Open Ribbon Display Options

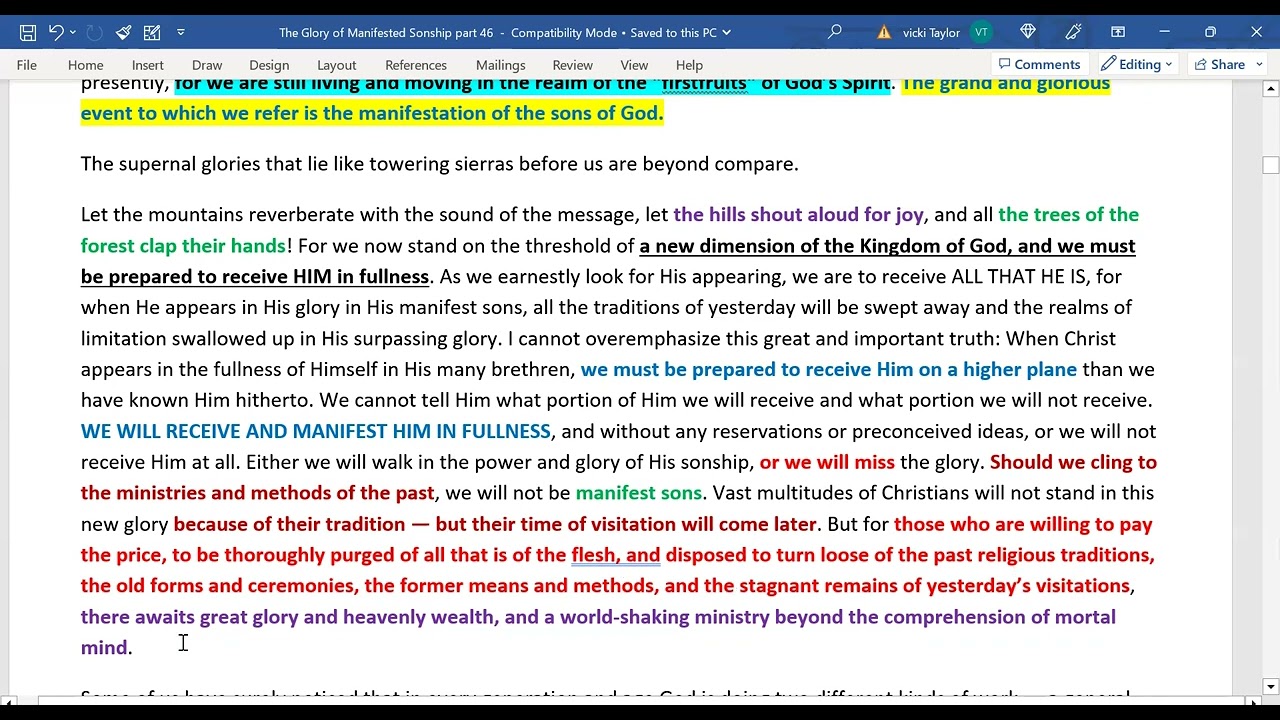point(1118,32)
